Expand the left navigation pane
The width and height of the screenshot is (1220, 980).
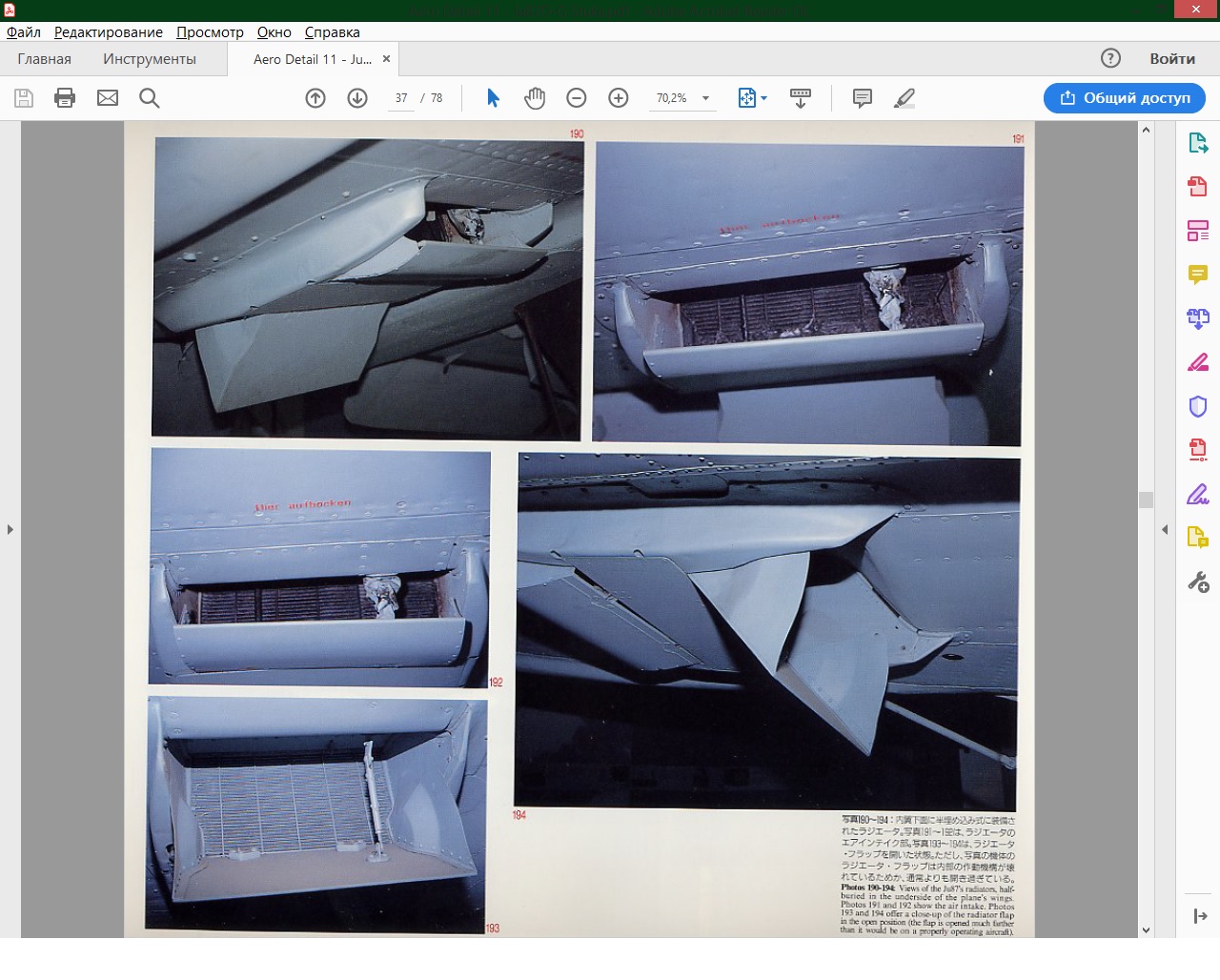[x=10, y=529]
